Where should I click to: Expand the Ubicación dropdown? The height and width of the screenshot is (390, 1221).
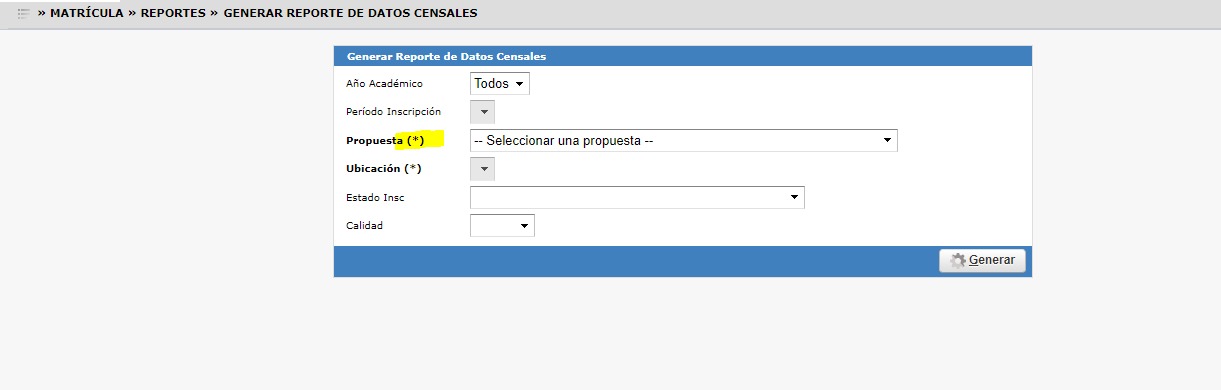(482, 169)
